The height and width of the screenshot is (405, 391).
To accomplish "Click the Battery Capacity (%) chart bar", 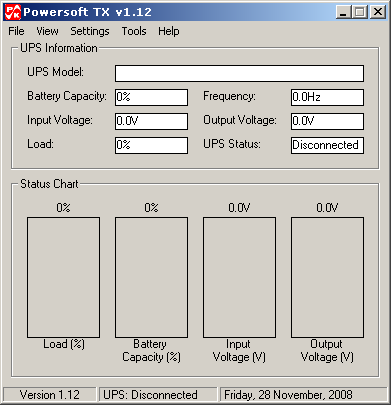I will (151, 278).
